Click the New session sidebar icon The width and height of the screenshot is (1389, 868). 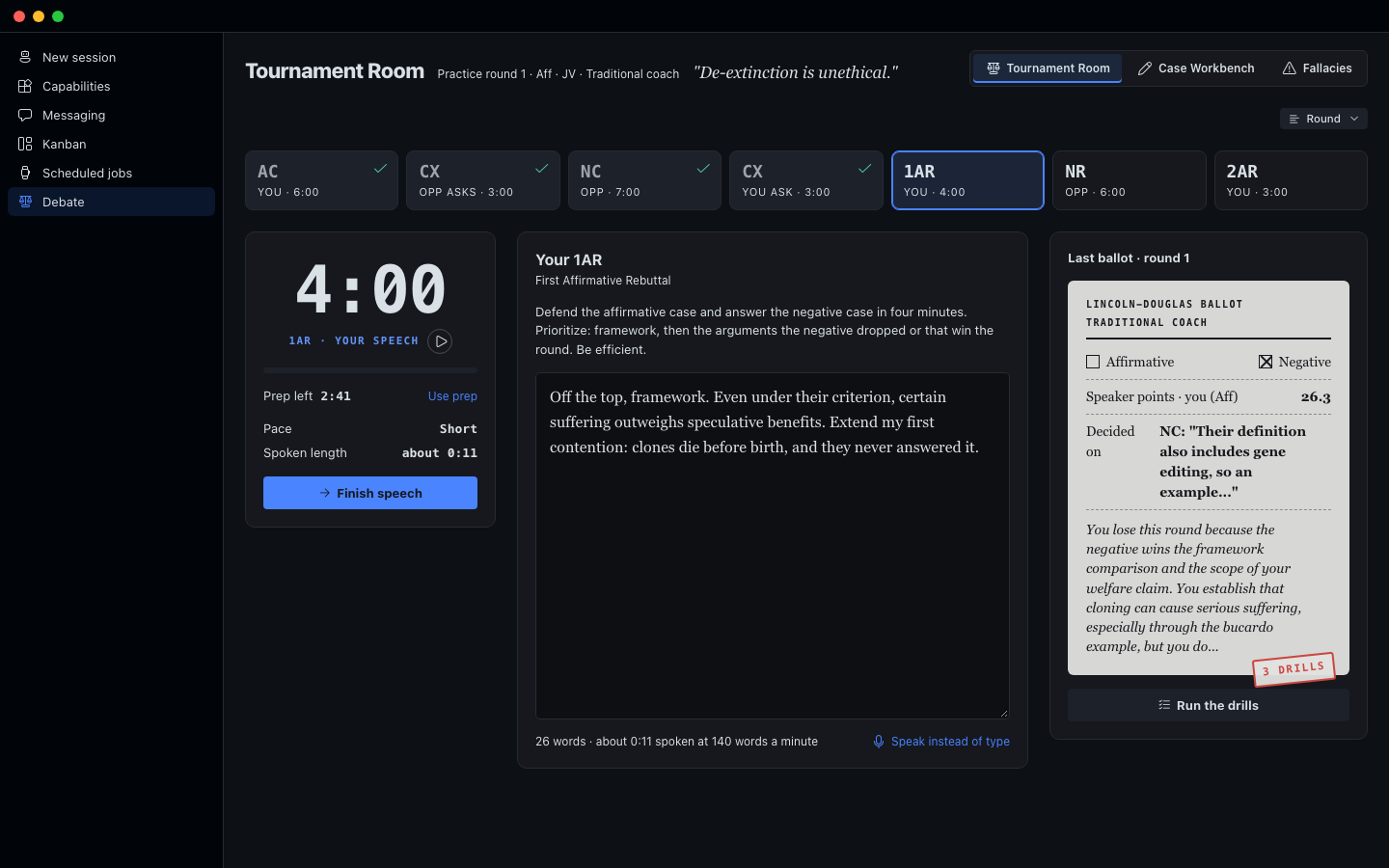[x=25, y=57]
